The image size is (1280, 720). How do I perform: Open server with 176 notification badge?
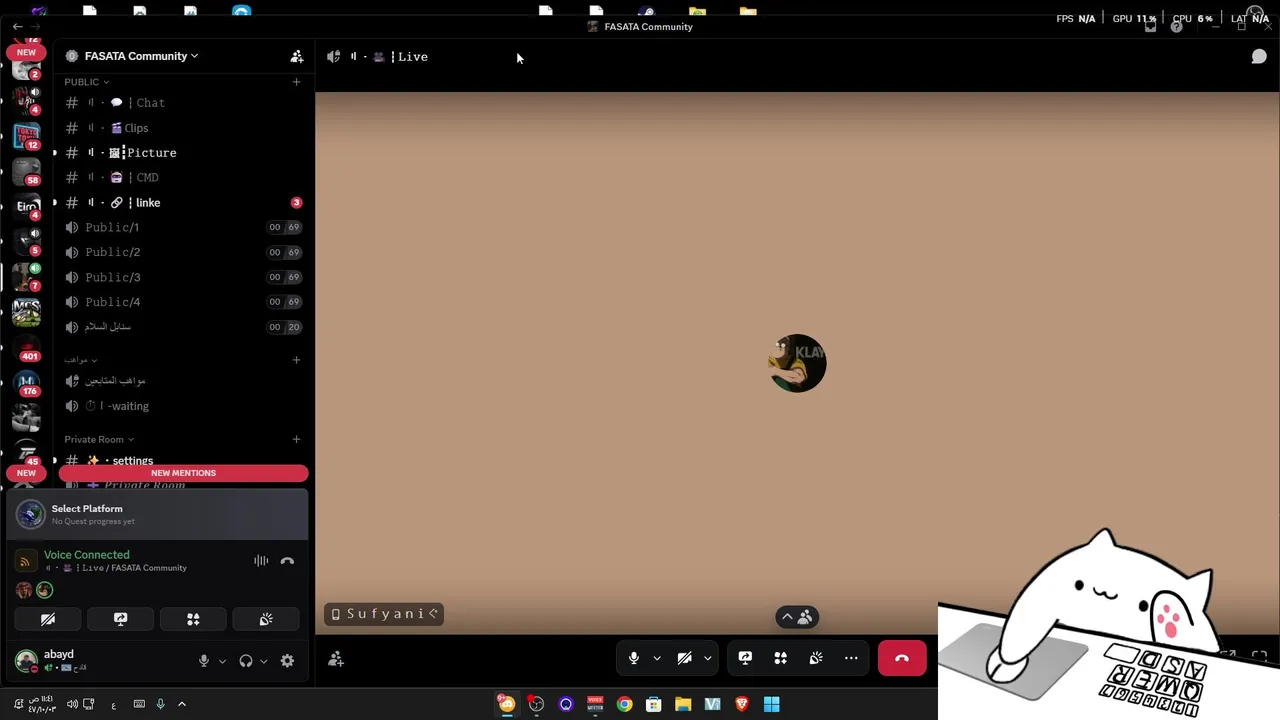click(x=26, y=383)
